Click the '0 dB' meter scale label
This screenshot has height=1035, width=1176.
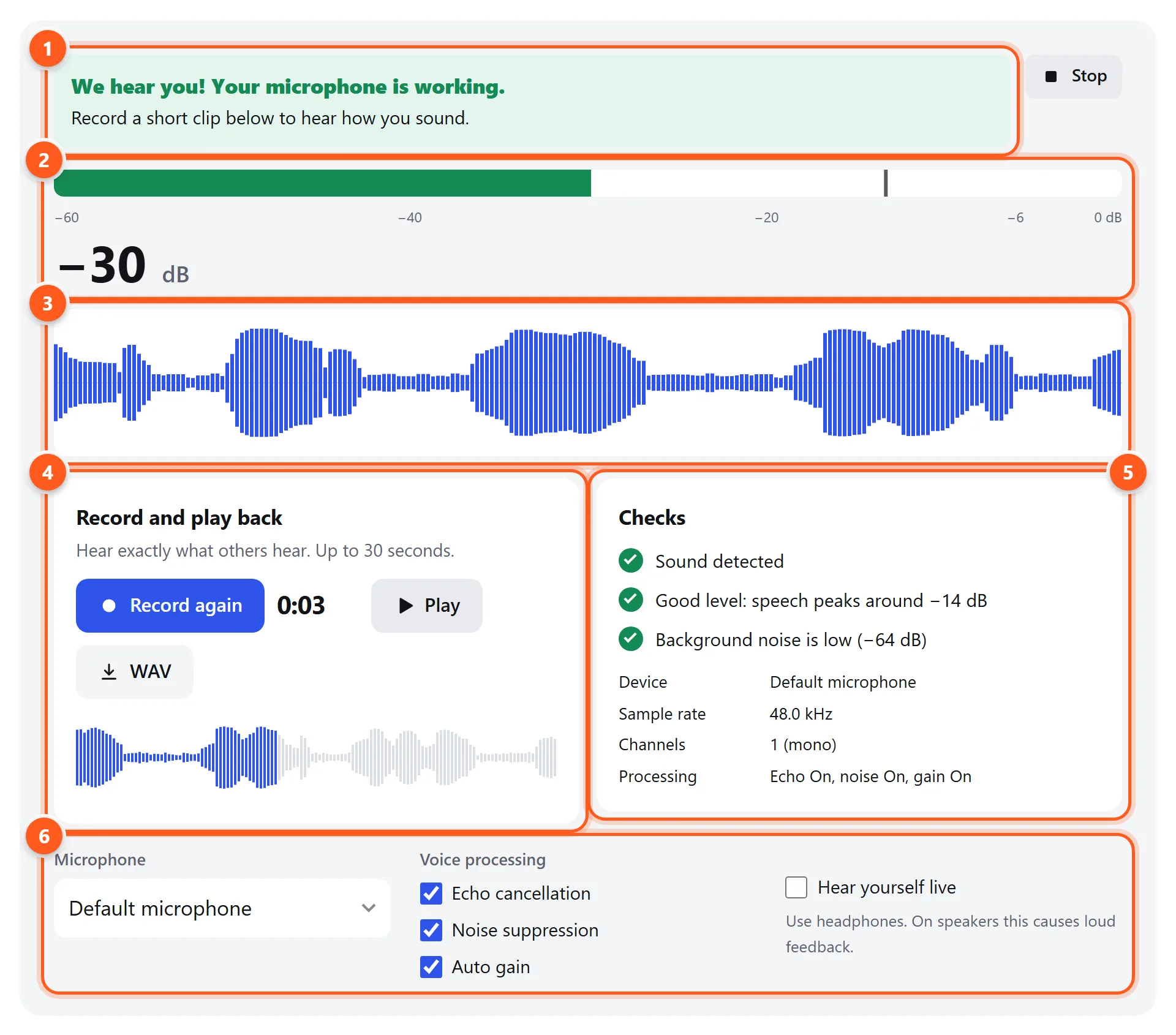[x=1107, y=217]
